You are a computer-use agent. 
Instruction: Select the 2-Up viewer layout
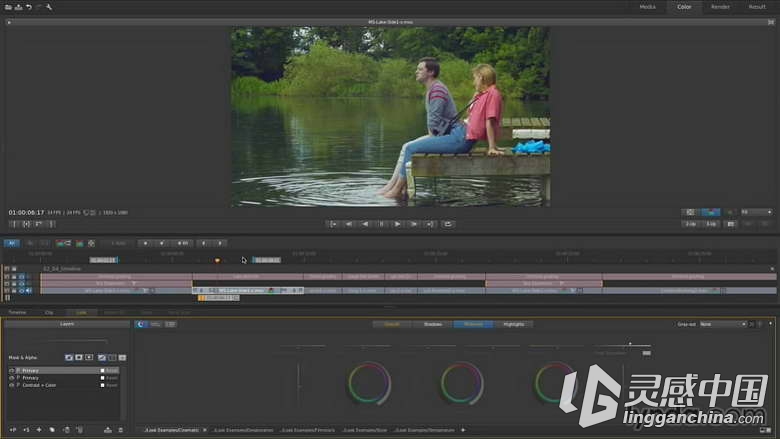[x=690, y=224]
